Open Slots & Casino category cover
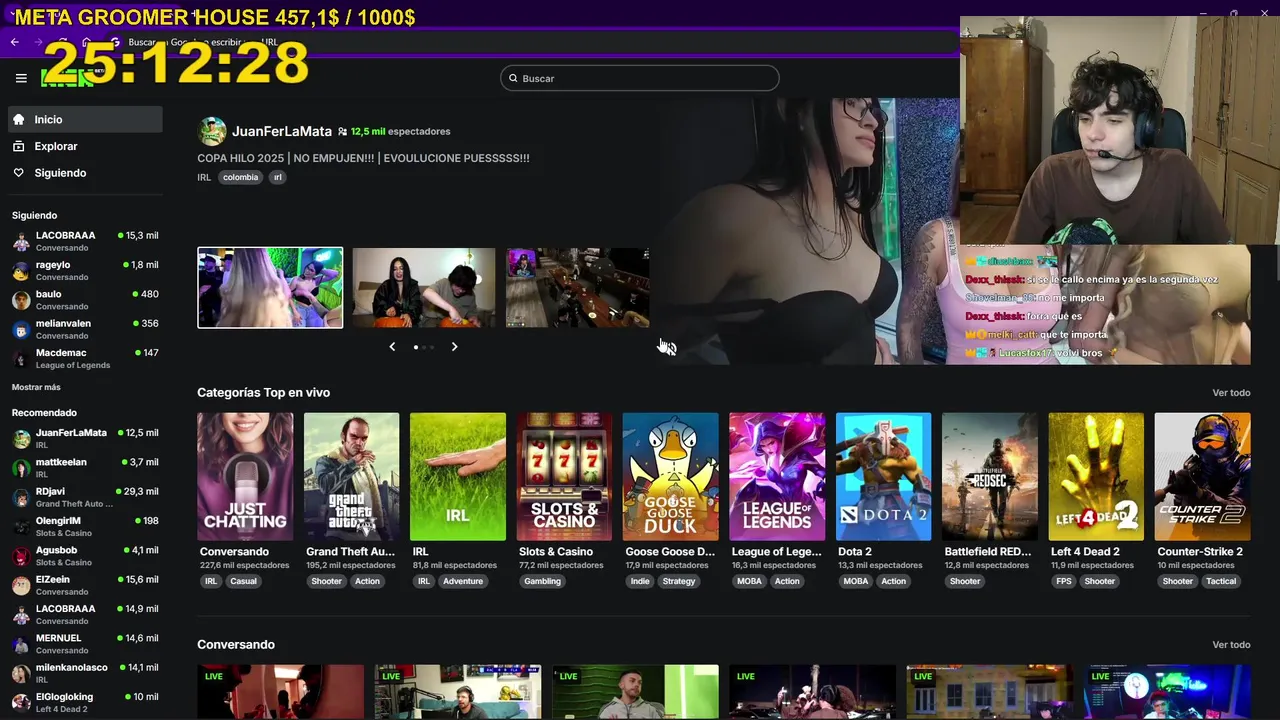Image resolution: width=1280 pixels, height=720 pixels. 564,476
